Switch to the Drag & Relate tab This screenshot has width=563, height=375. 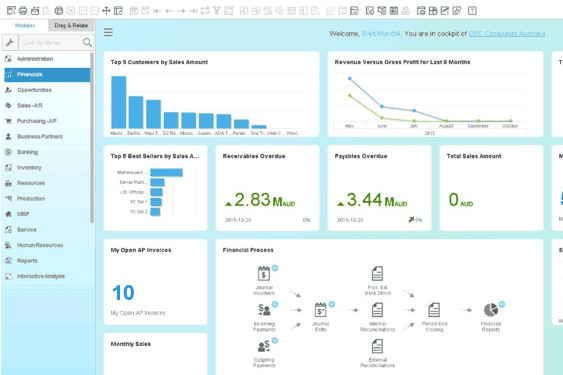(x=71, y=26)
